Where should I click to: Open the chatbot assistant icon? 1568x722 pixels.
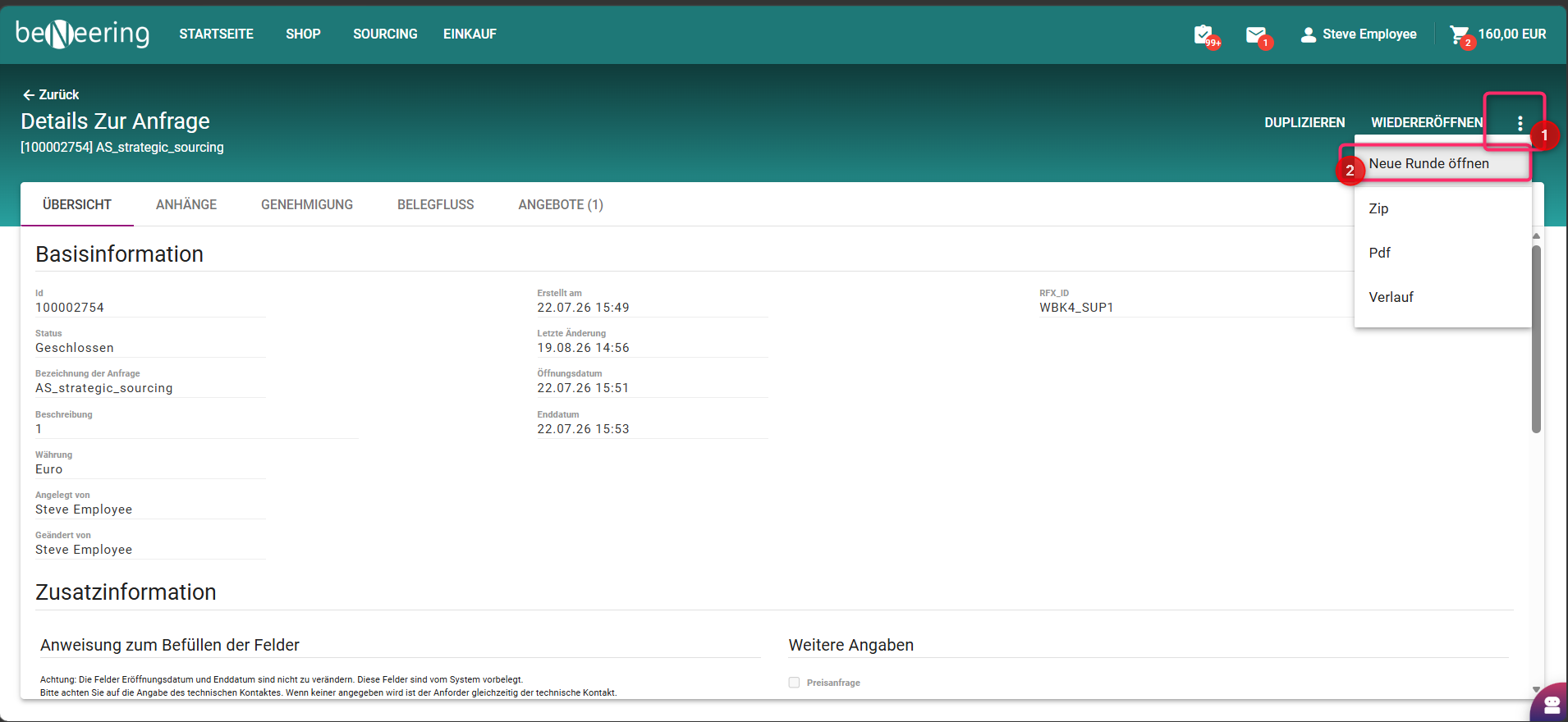[1552, 704]
